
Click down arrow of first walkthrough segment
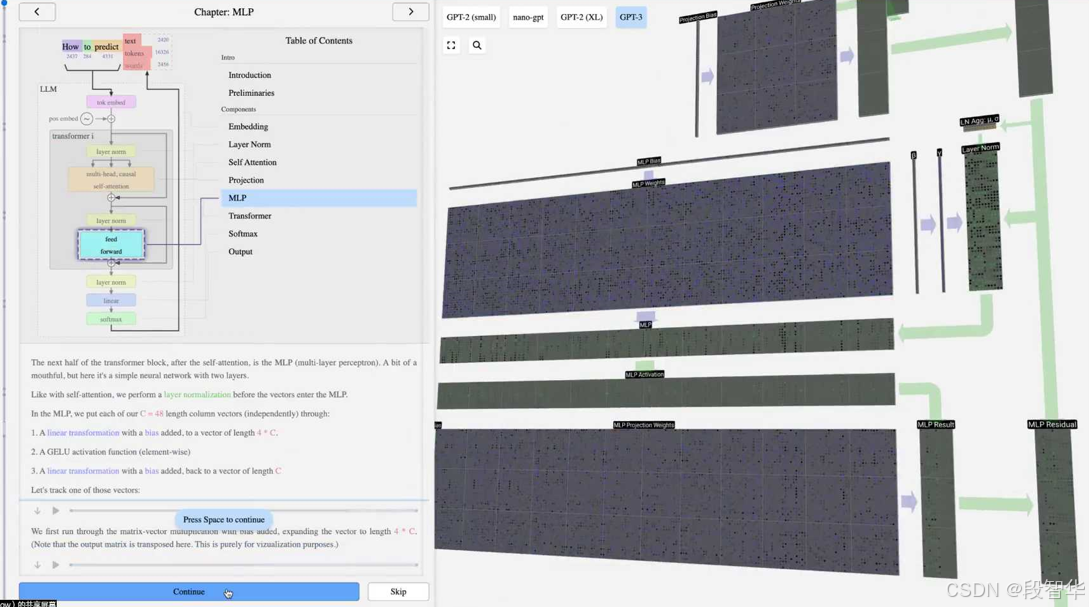[x=38, y=511]
